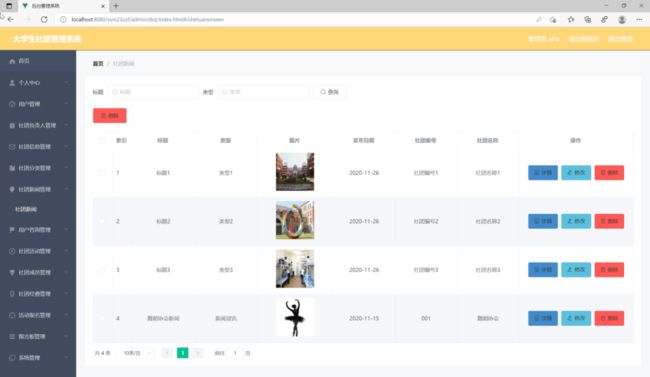Screen dimensions: 650x377
Task: Focus the go-to page number input
Action: [235, 353]
